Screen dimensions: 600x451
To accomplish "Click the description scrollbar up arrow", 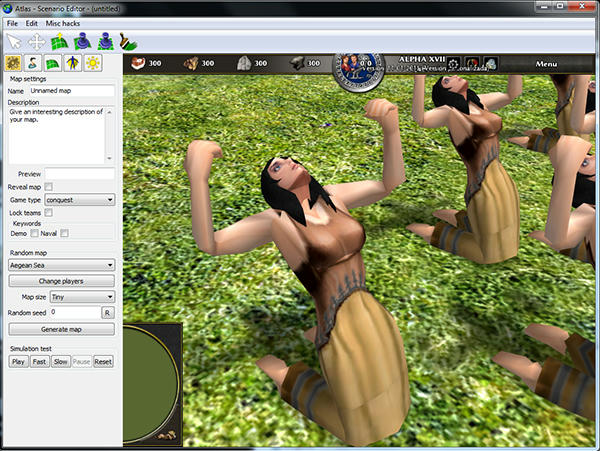I will 110,112.
